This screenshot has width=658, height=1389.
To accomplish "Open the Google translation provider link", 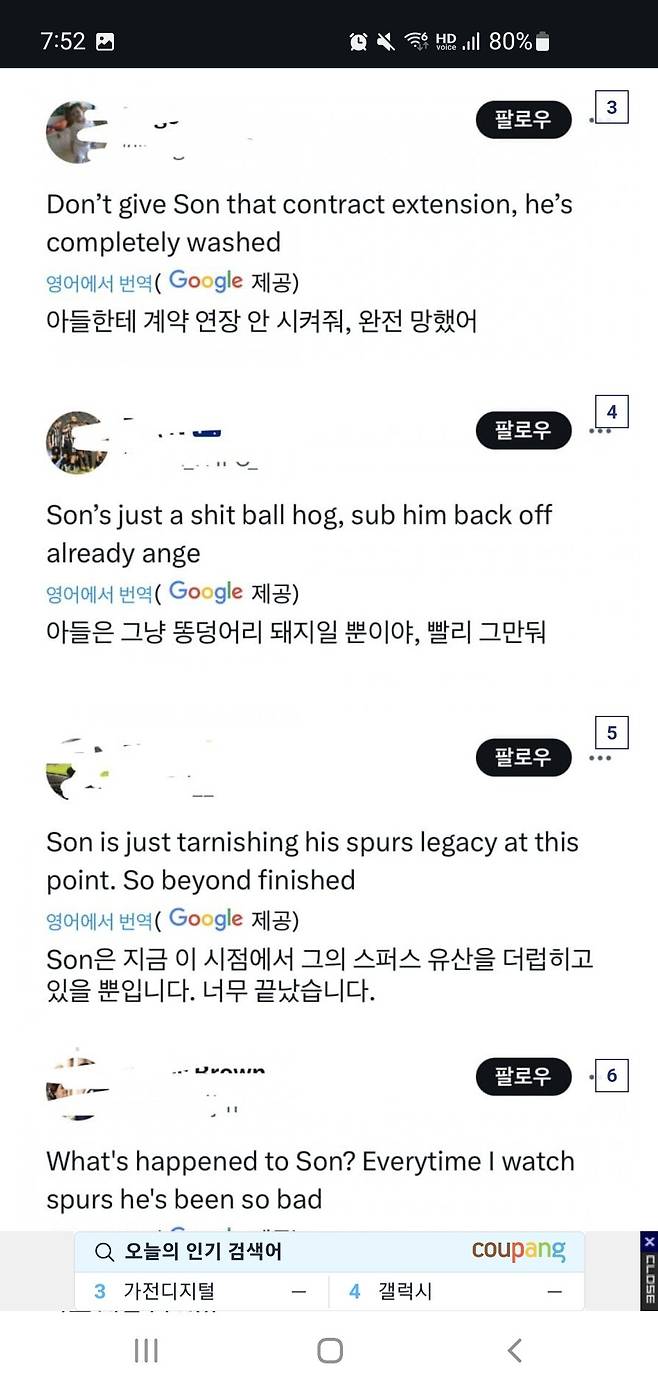I will coord(205,281).
